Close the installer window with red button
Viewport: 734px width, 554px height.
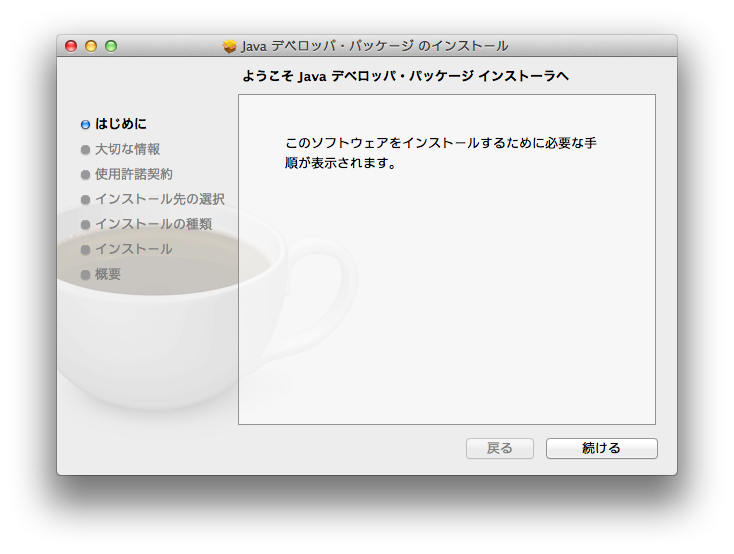[71, 46]
